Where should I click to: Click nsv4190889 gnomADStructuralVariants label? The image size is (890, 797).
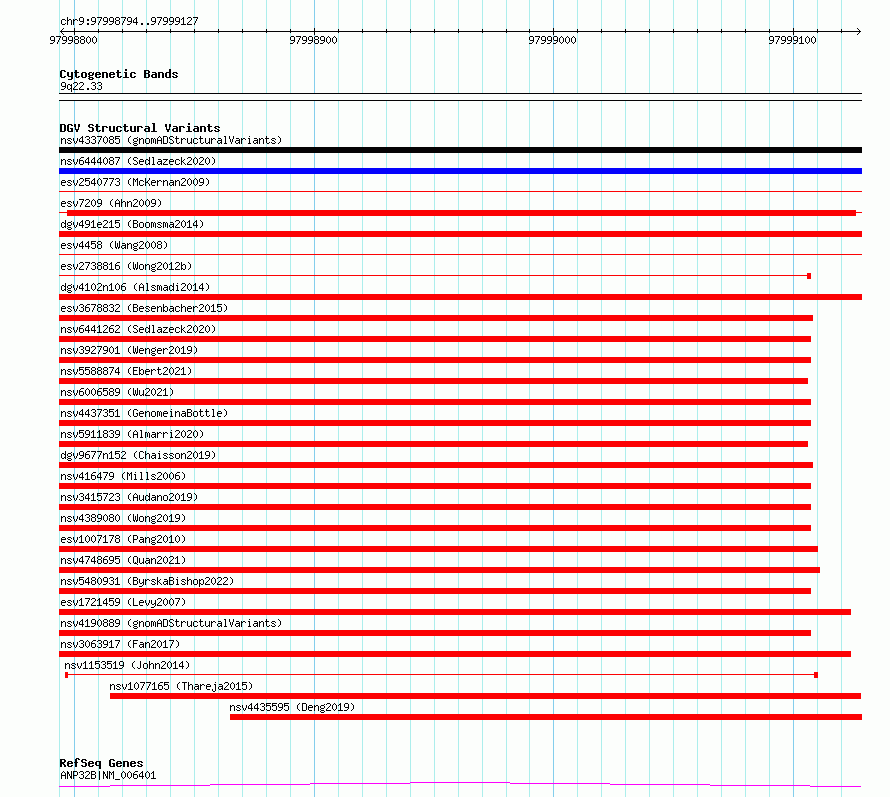point(171,623)
